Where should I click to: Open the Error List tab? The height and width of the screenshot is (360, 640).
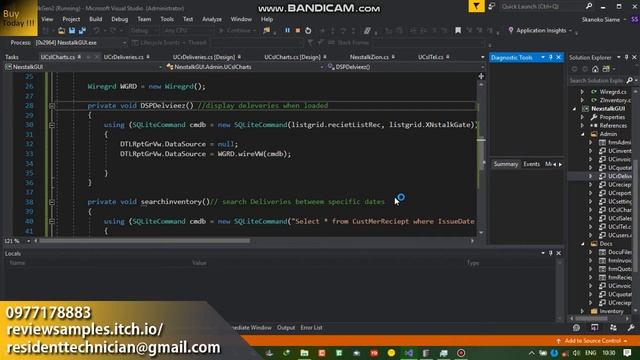click(x=311, y=328)
